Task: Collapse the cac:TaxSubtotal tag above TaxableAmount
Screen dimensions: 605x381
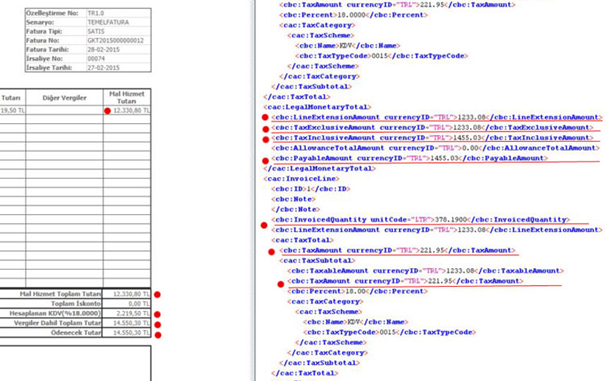Action: [317, 261]
